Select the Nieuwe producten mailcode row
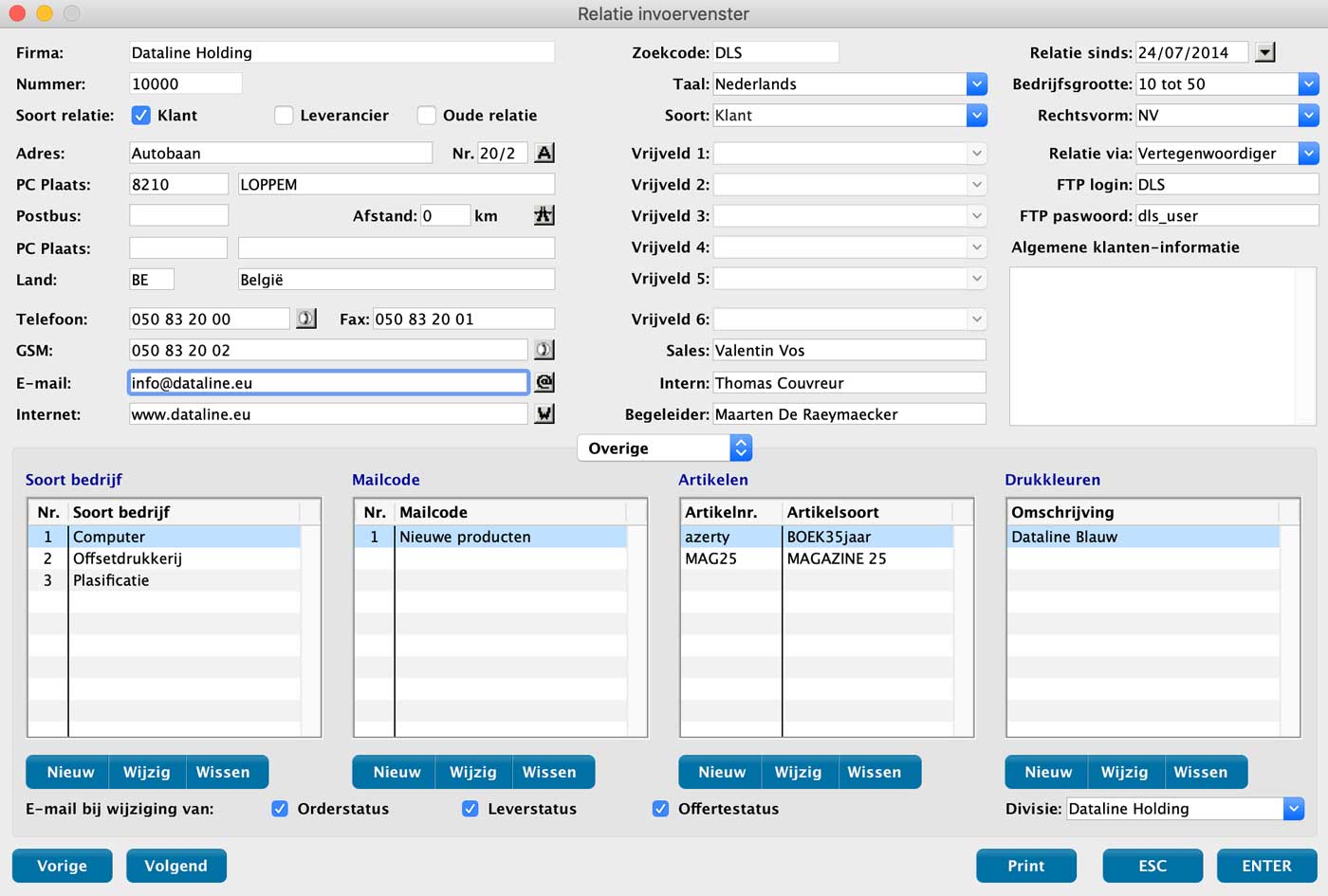 click(491, 537)
